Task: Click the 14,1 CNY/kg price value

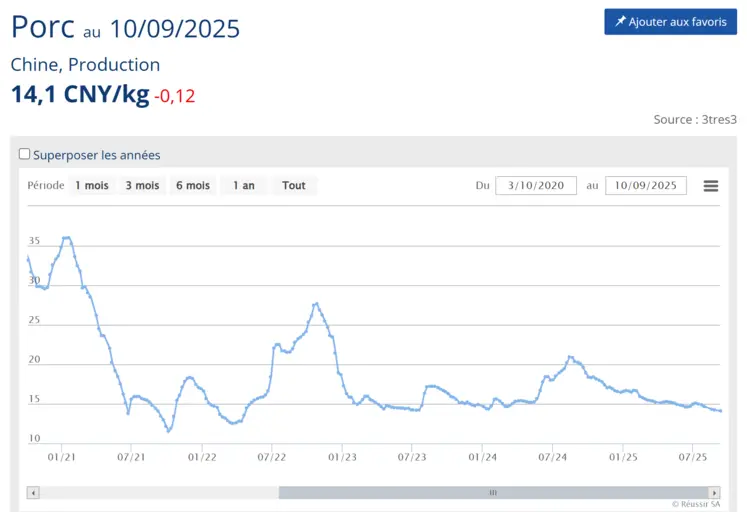Action: pos(80,94)
